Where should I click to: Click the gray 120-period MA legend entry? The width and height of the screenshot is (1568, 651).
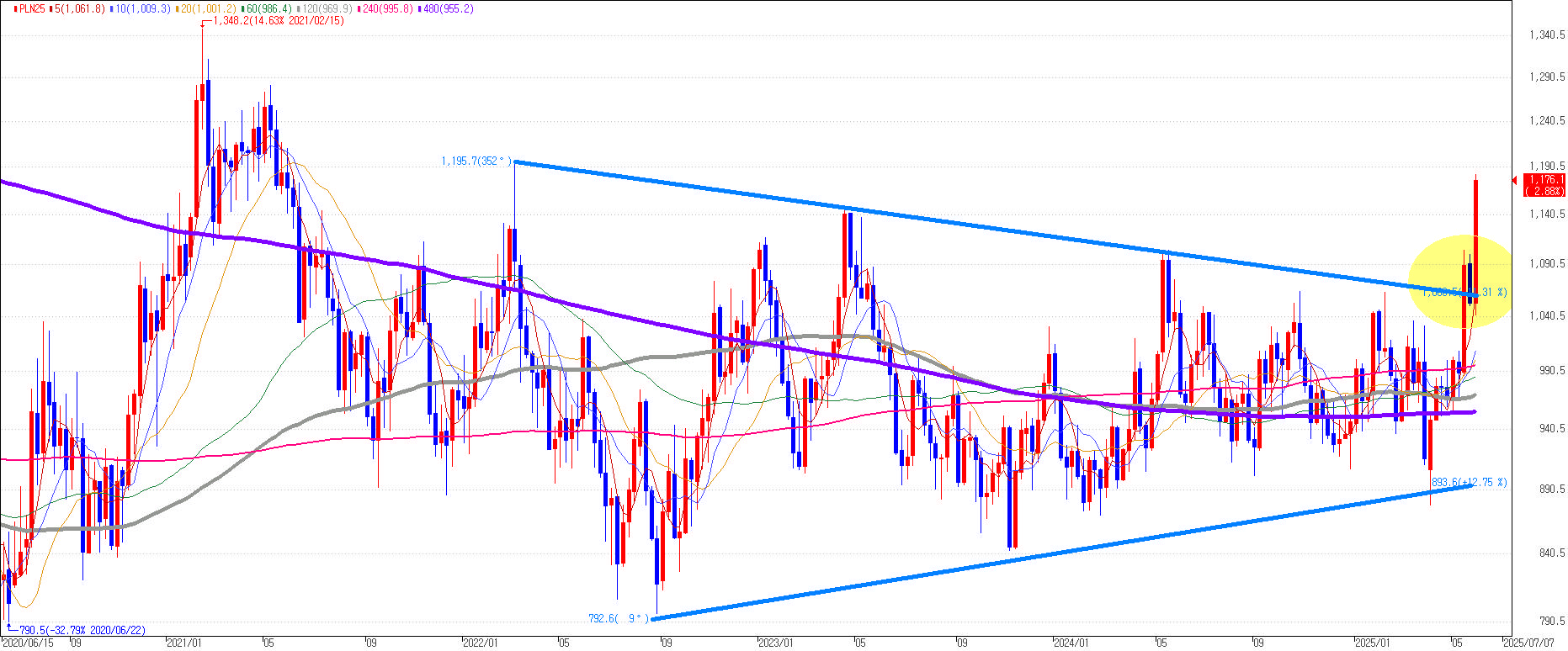[328, 8]
